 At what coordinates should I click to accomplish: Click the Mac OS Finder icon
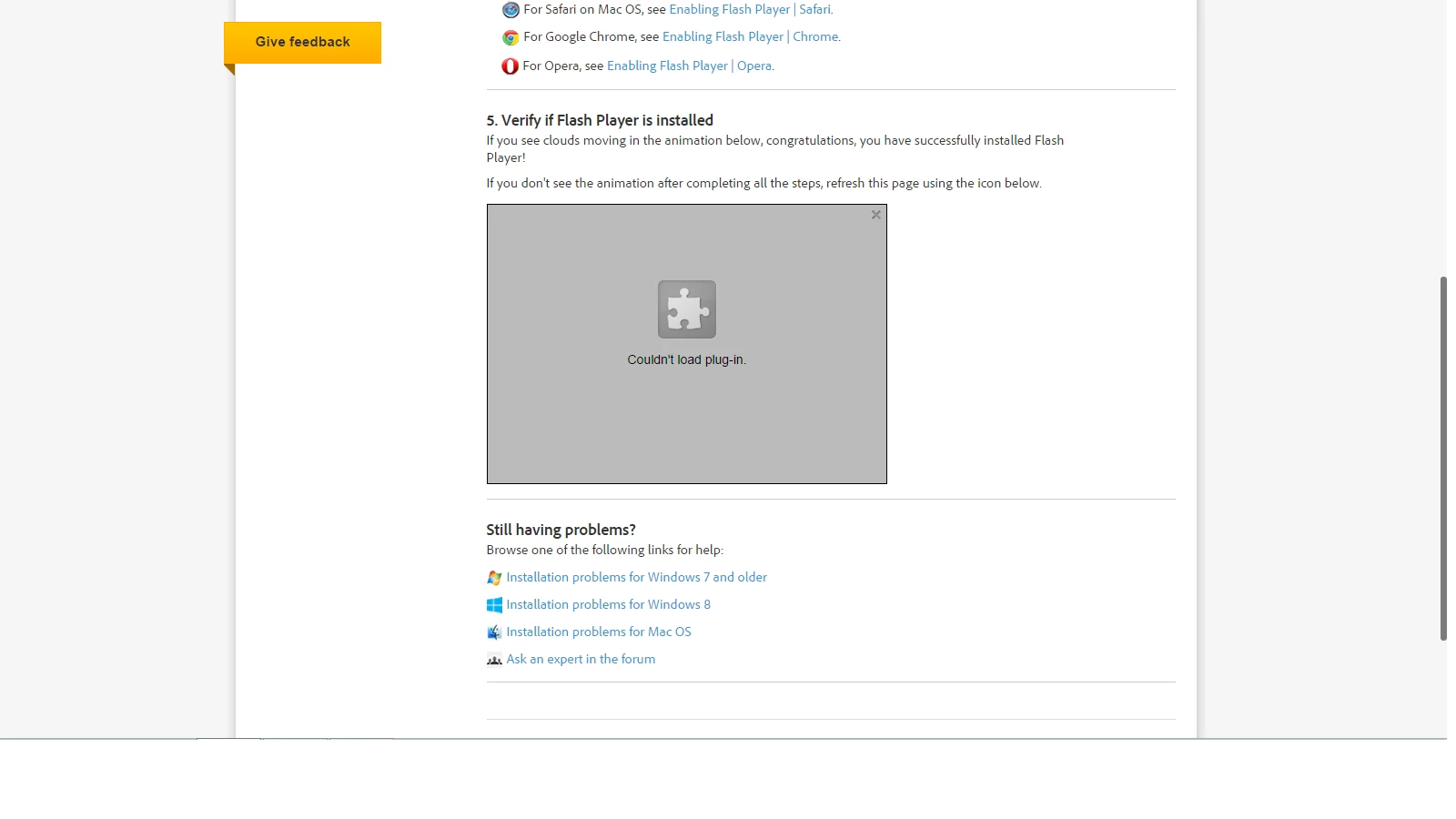coord(494,632)
